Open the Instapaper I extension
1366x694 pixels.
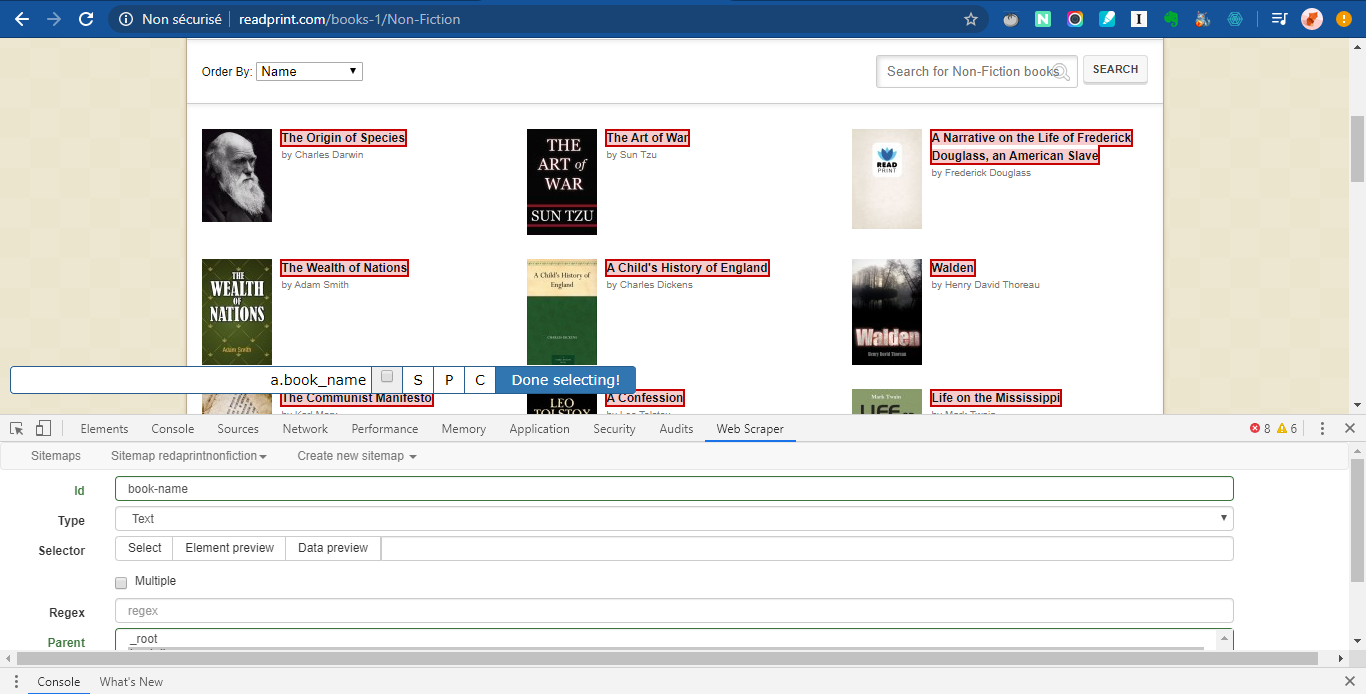(x=1139, y=19)
